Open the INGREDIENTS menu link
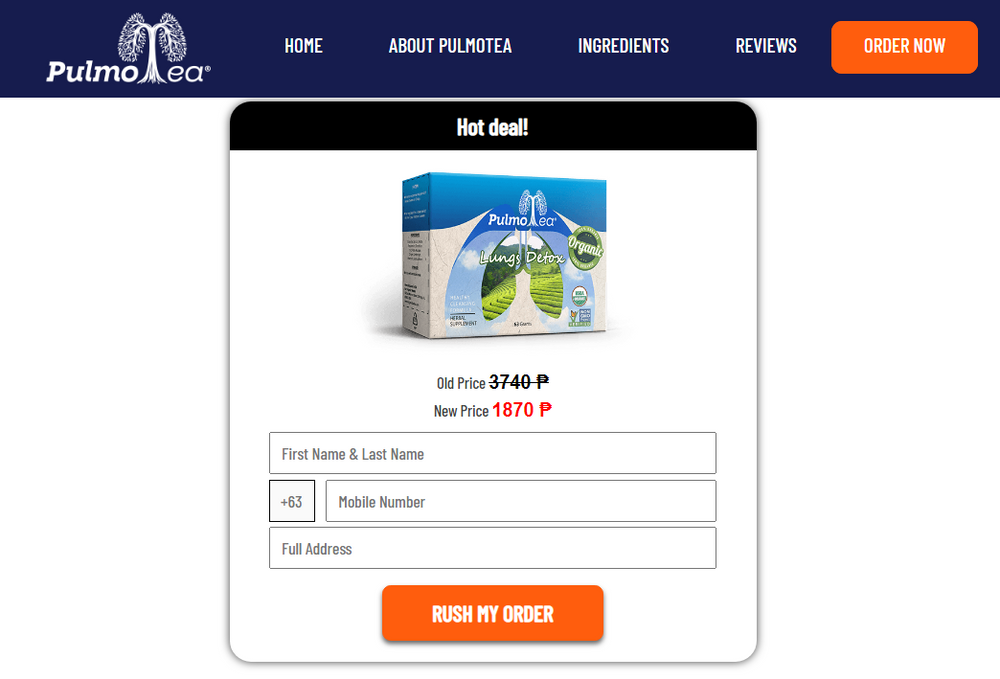Viewport: 1000px width, 679px height. 623,46
